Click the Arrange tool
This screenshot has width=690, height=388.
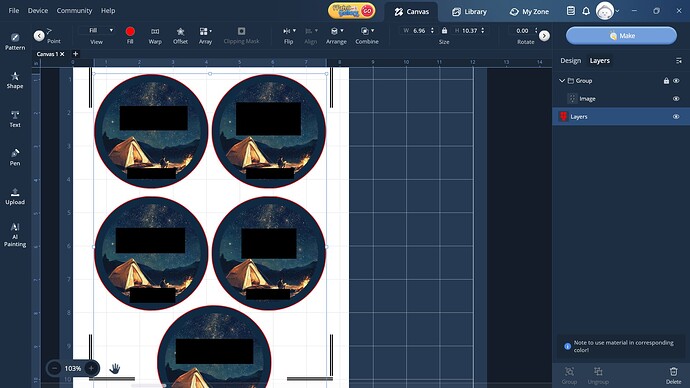click(336, 36)
